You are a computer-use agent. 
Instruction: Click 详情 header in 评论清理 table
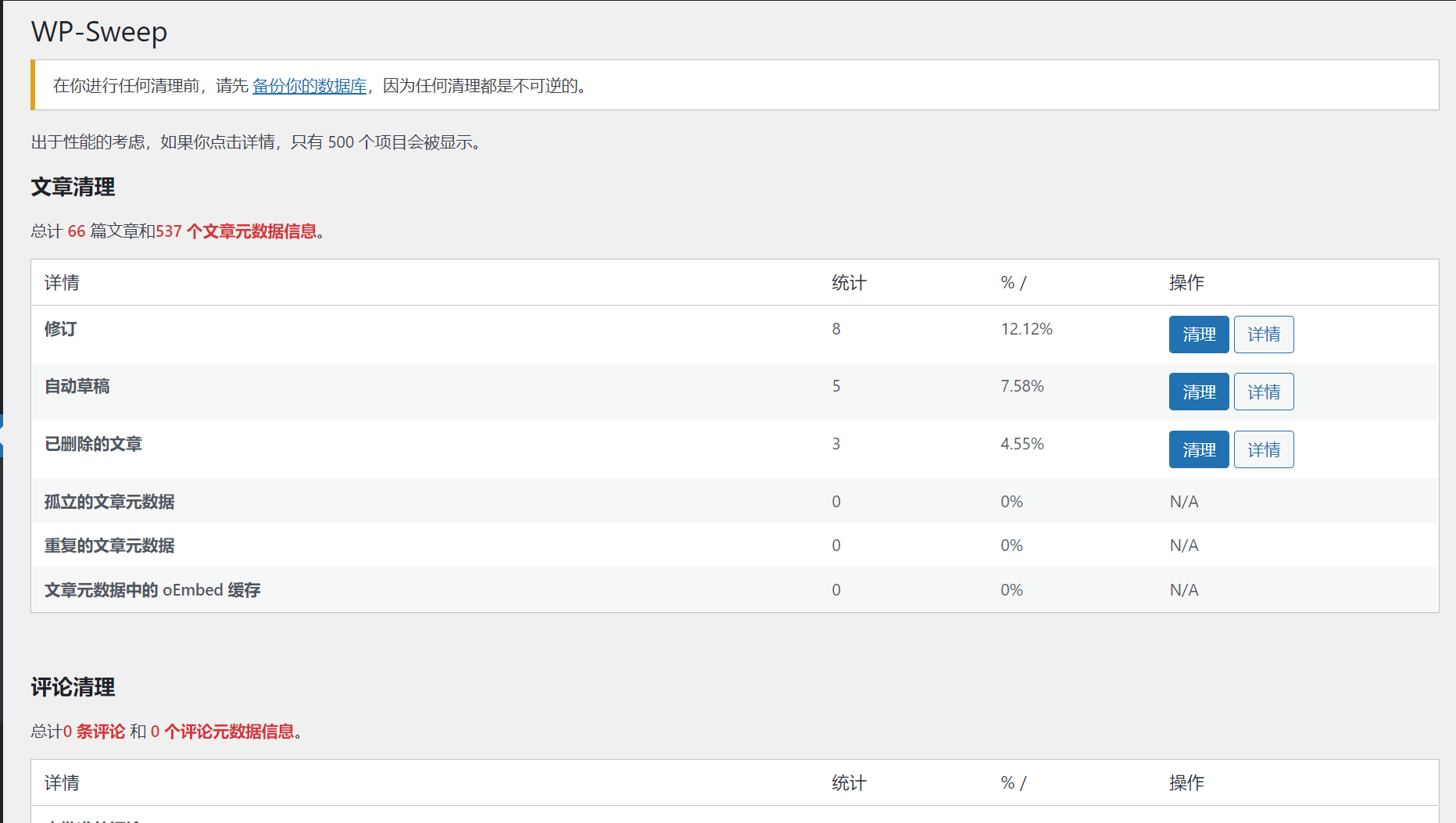(x=62, y=783)
